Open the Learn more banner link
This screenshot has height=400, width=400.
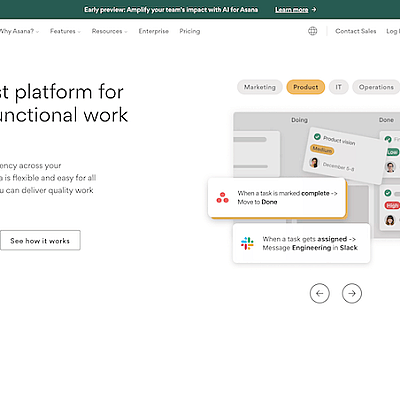point(292,10)
